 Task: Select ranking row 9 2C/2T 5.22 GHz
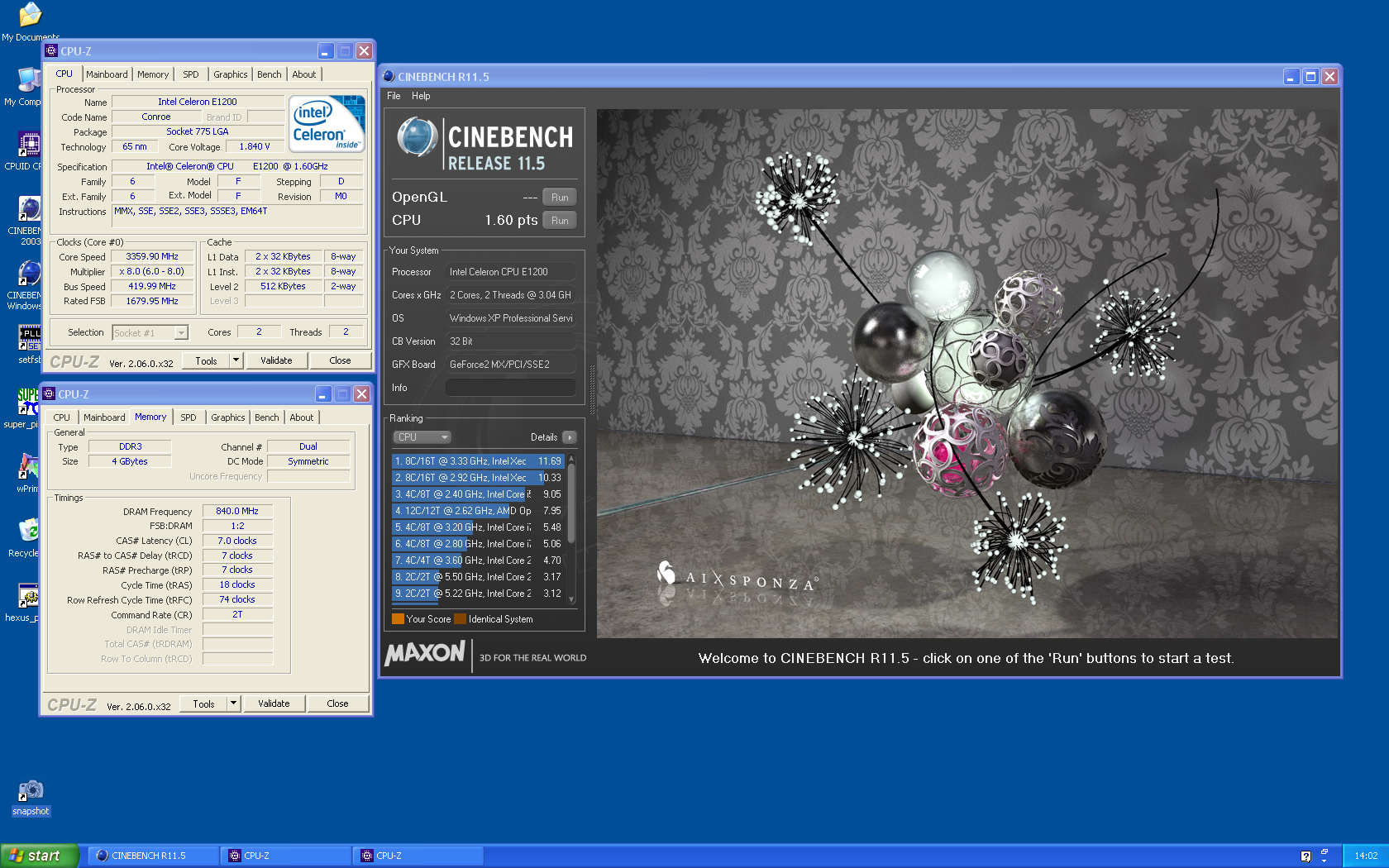coord(478,594)
